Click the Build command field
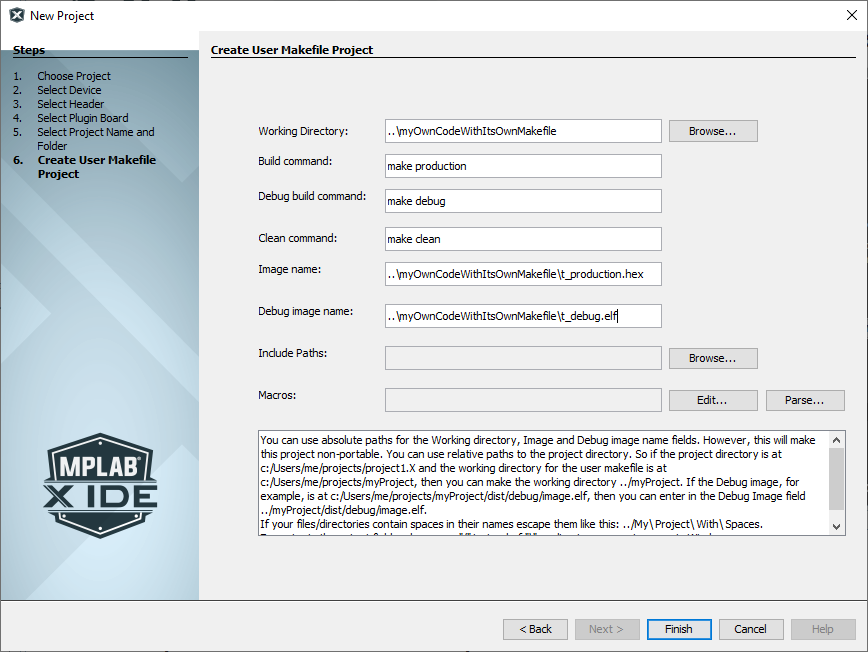The image size is (868, 652). [522, 166]
